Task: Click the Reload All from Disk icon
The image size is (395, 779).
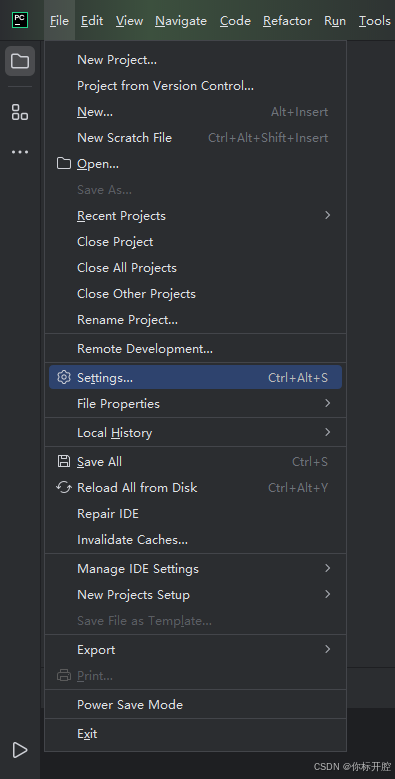Action: tap(64, 487)
